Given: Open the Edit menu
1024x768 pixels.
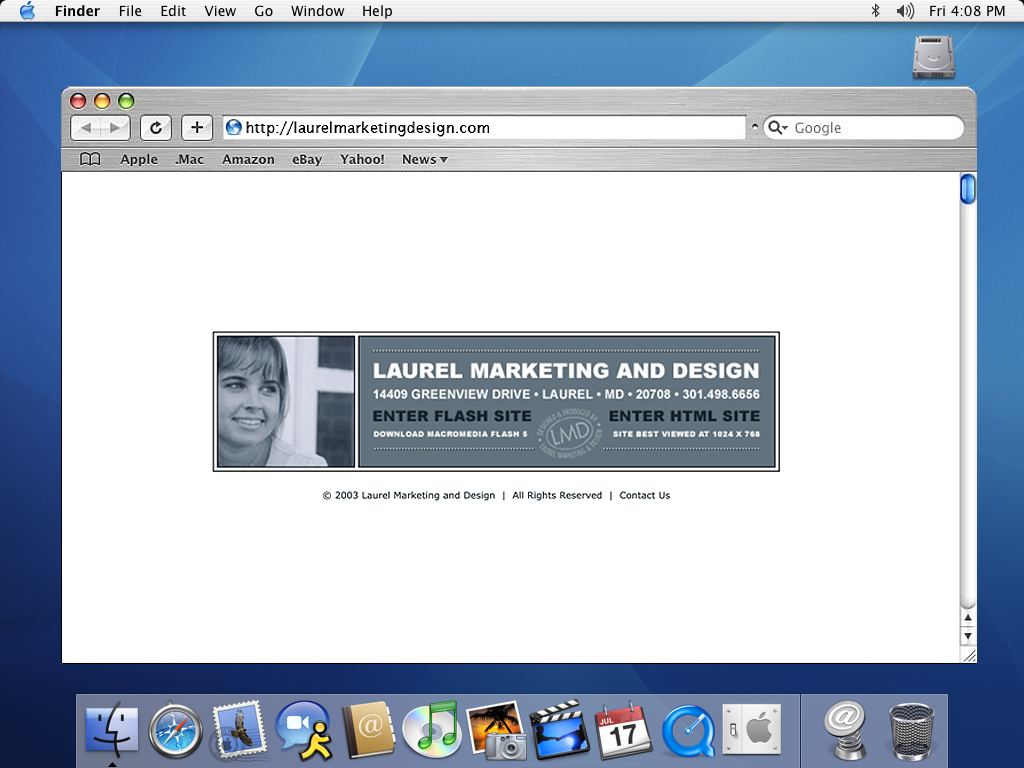Looking at the screenshot, I should (173, 11).
